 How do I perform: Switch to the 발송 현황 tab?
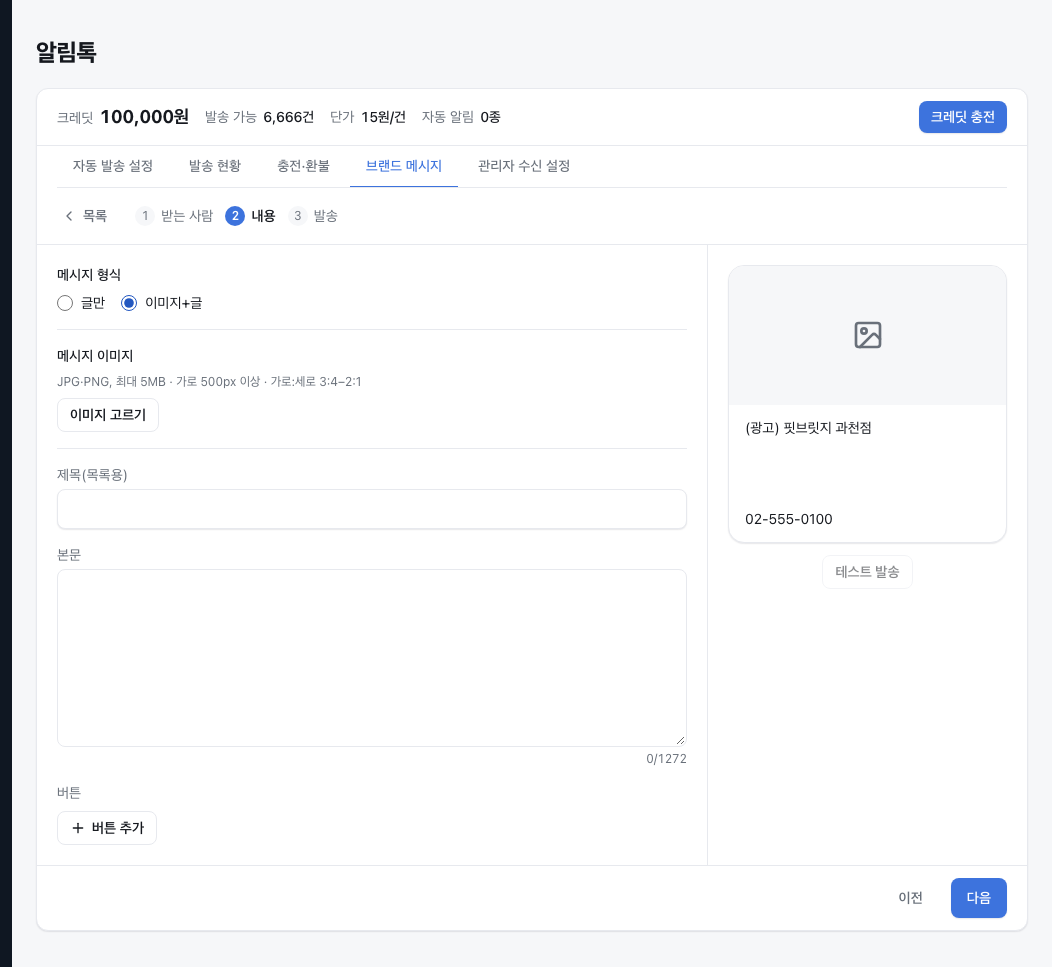pos(215,166)
